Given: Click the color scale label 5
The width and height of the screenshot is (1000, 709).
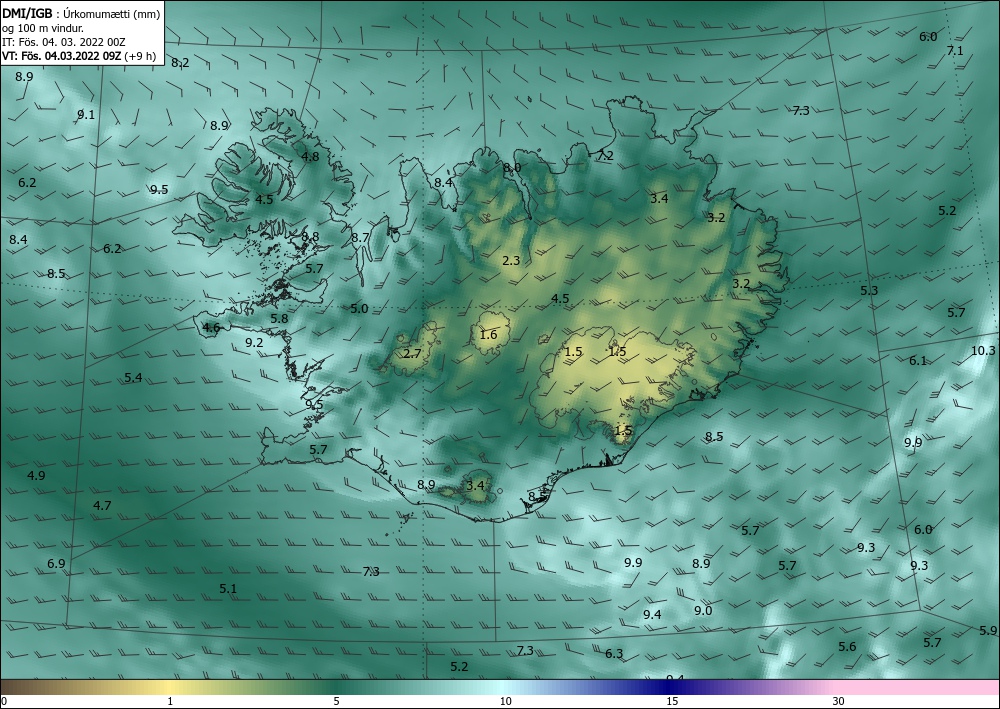Looking at the screenshot, I should [336, 701].
